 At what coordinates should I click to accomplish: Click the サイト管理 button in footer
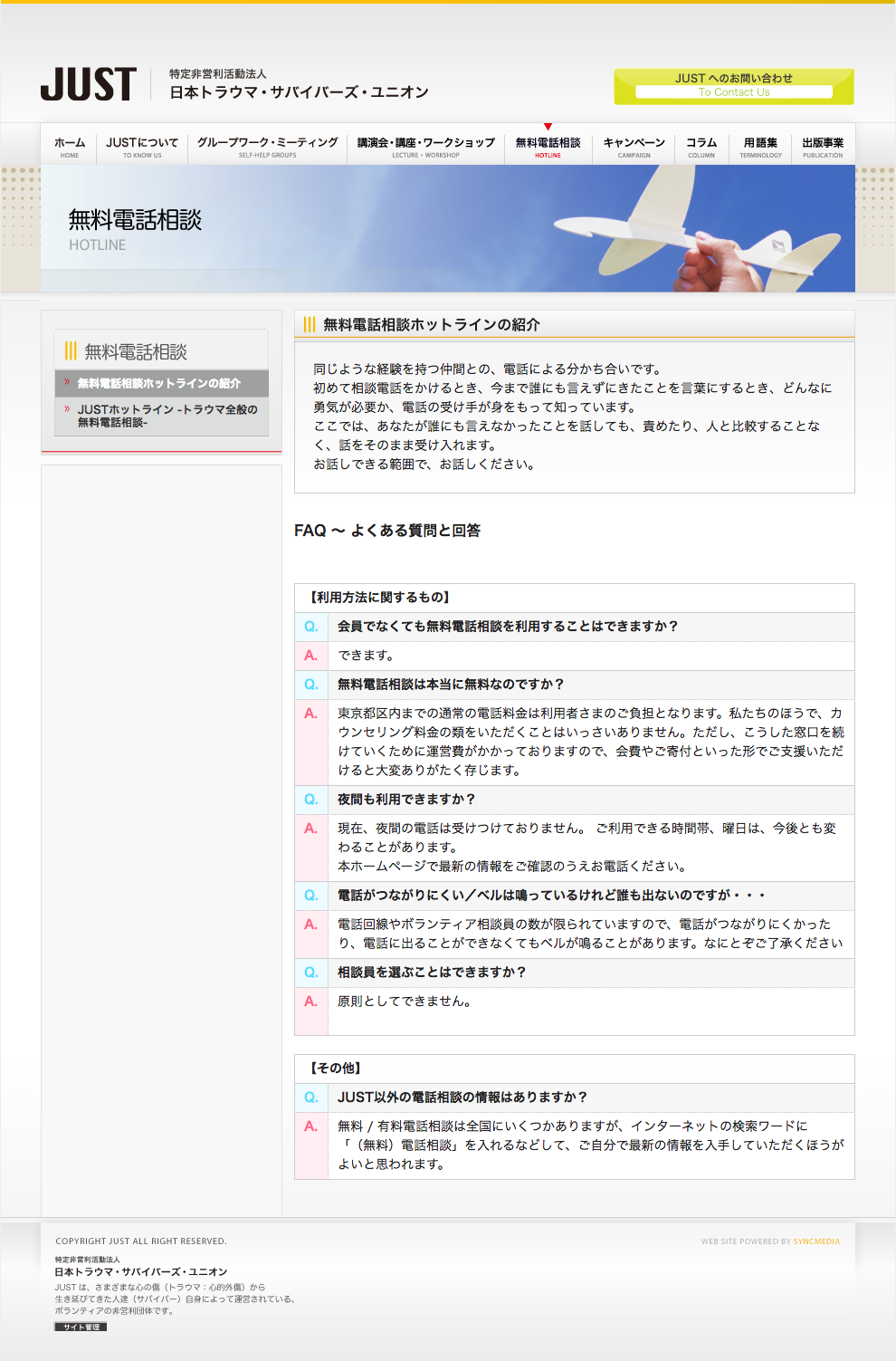pos(81,1327)
